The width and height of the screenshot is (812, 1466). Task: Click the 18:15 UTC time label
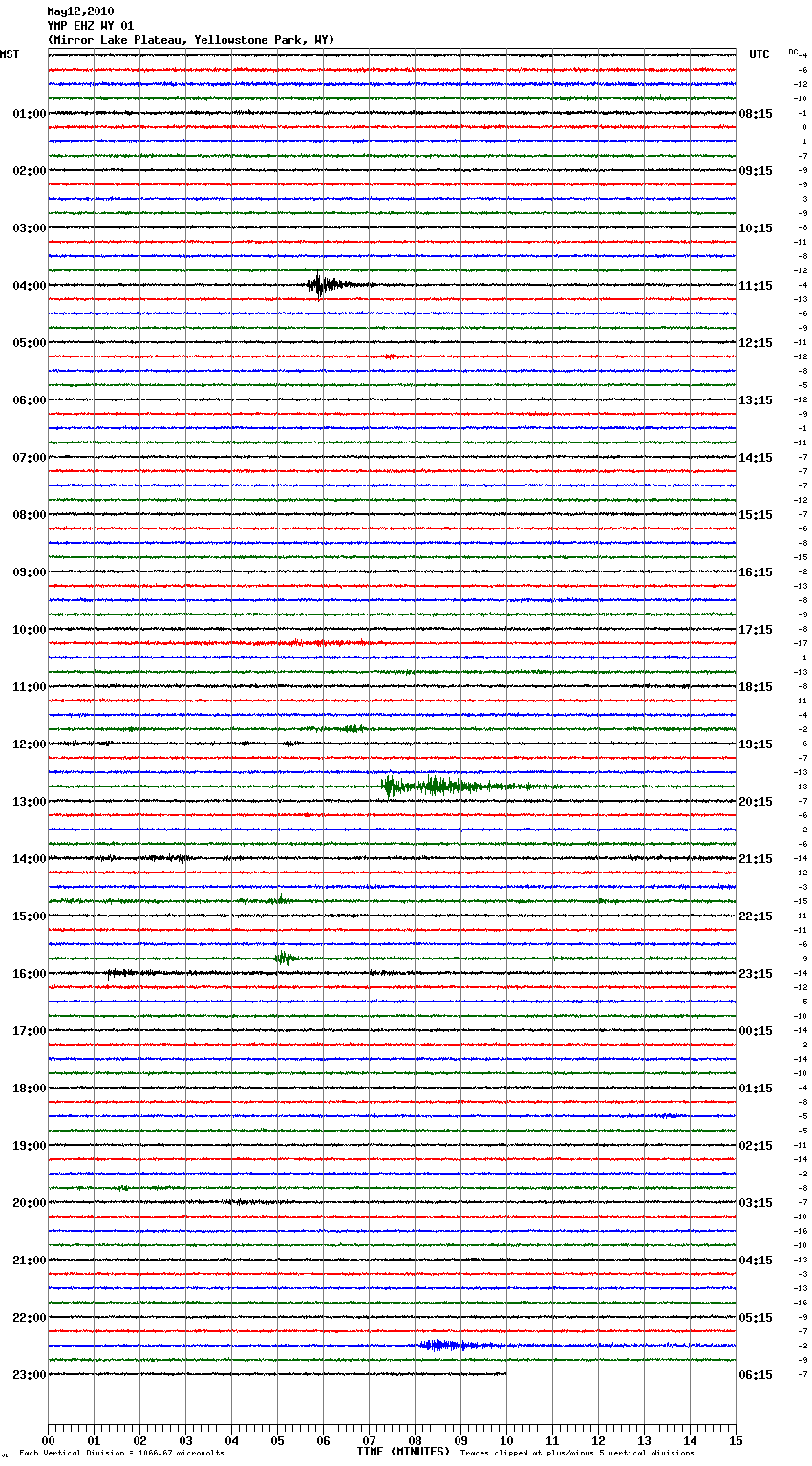click(x=756, y=687)
